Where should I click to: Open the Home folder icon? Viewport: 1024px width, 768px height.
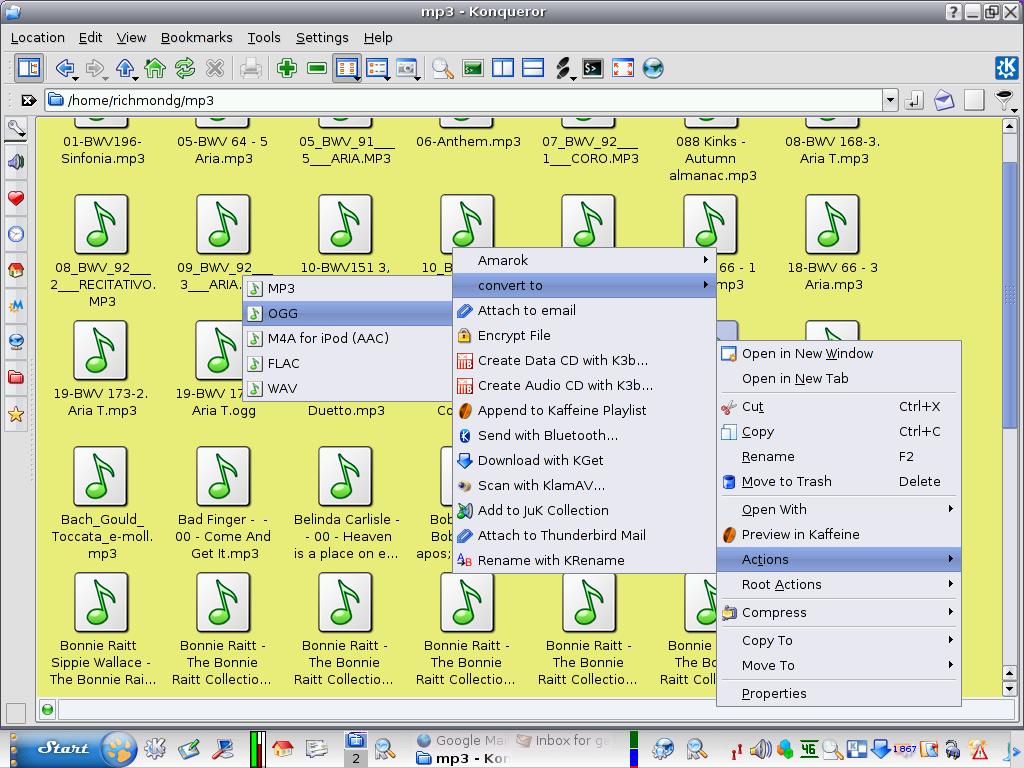click(155, 68)
